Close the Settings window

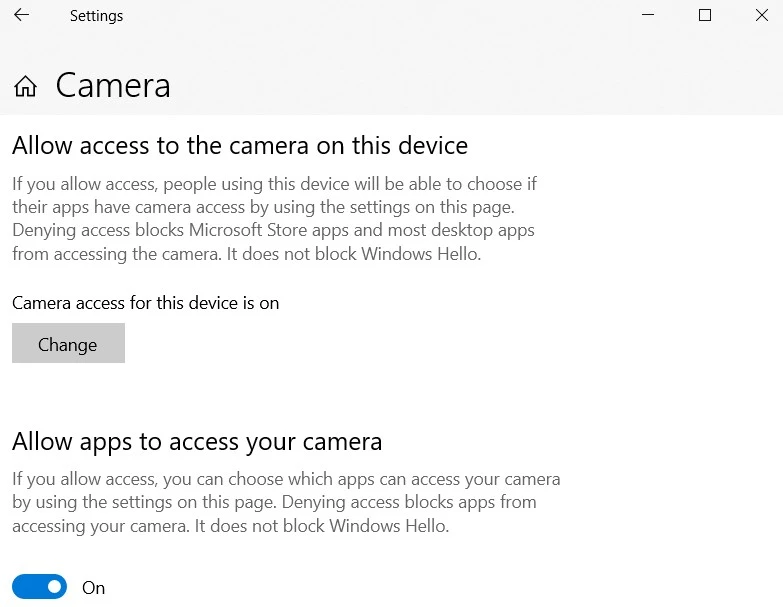click(x=760, y=16)
